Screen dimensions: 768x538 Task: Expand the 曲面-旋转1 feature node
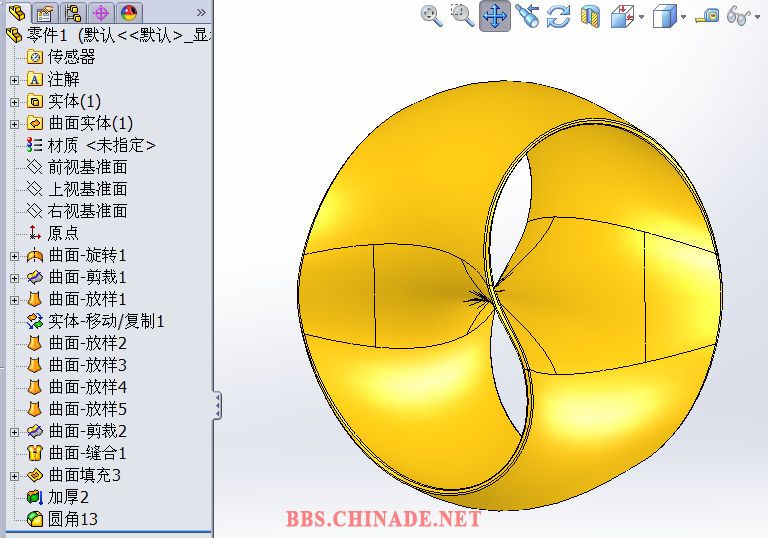click(14, 255)
